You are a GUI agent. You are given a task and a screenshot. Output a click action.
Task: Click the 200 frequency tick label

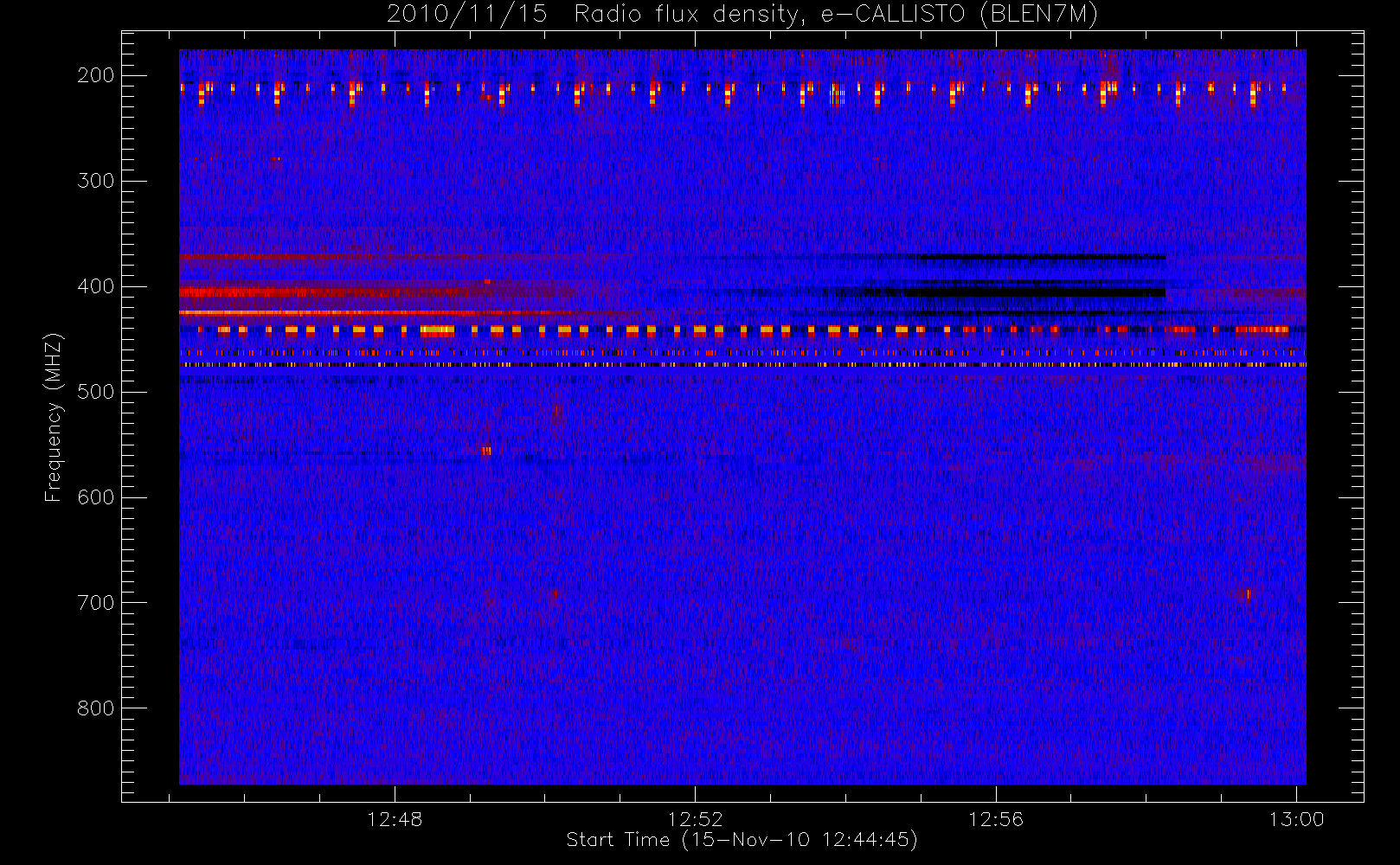click(96, 75)
